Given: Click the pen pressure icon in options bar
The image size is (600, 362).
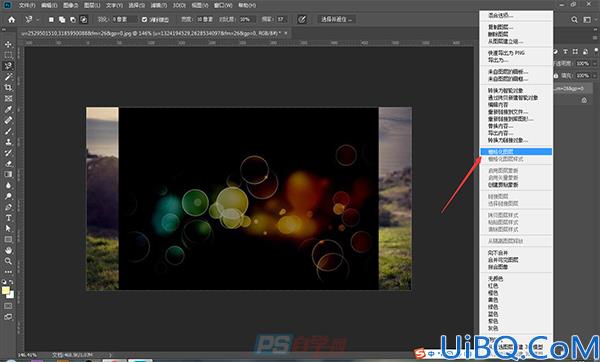Looking at the screenshot, I should tap(302, 19).
